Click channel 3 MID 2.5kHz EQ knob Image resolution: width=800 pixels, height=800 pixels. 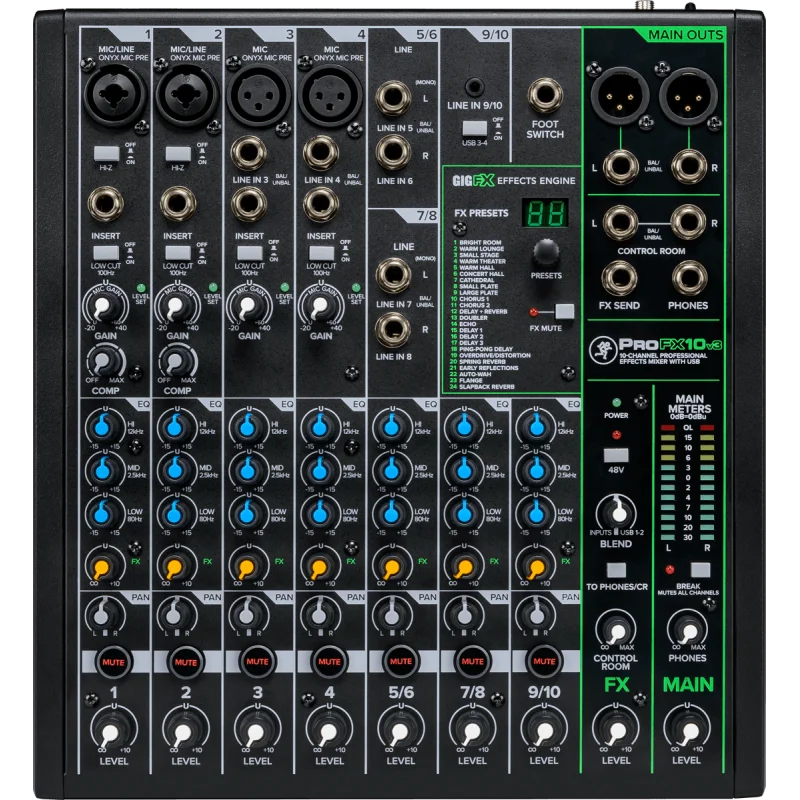[x=248, y=470]
